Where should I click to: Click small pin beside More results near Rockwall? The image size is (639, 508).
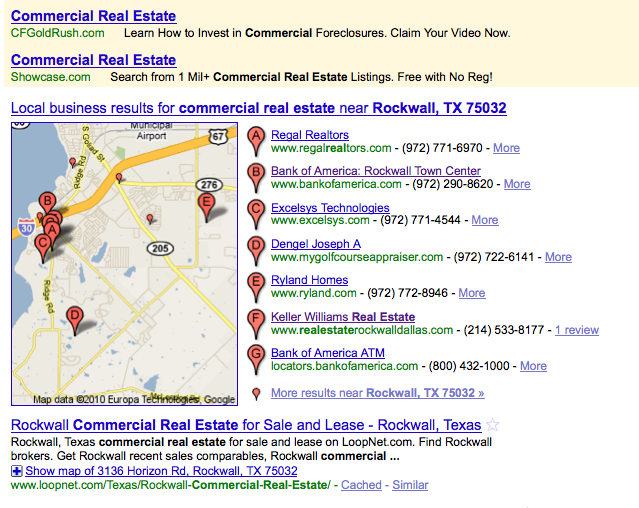point(256,394)
